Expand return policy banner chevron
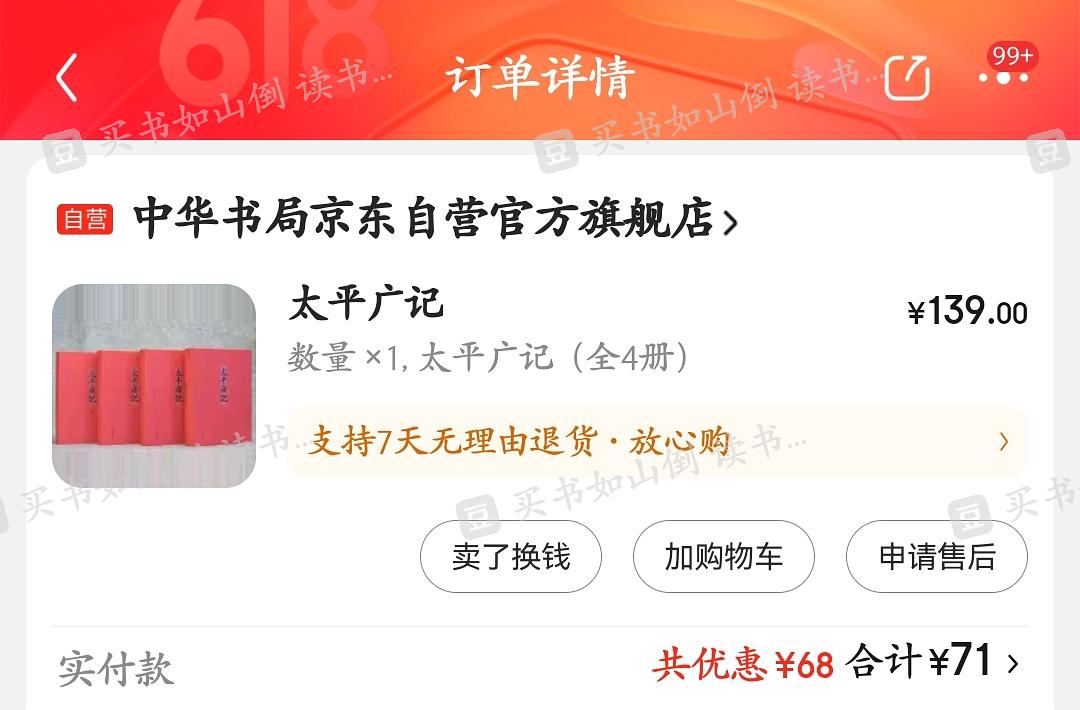Image resolution: width=1080 pixels, height=710 pixels. pyautogui.click(x=1004, y=441)
